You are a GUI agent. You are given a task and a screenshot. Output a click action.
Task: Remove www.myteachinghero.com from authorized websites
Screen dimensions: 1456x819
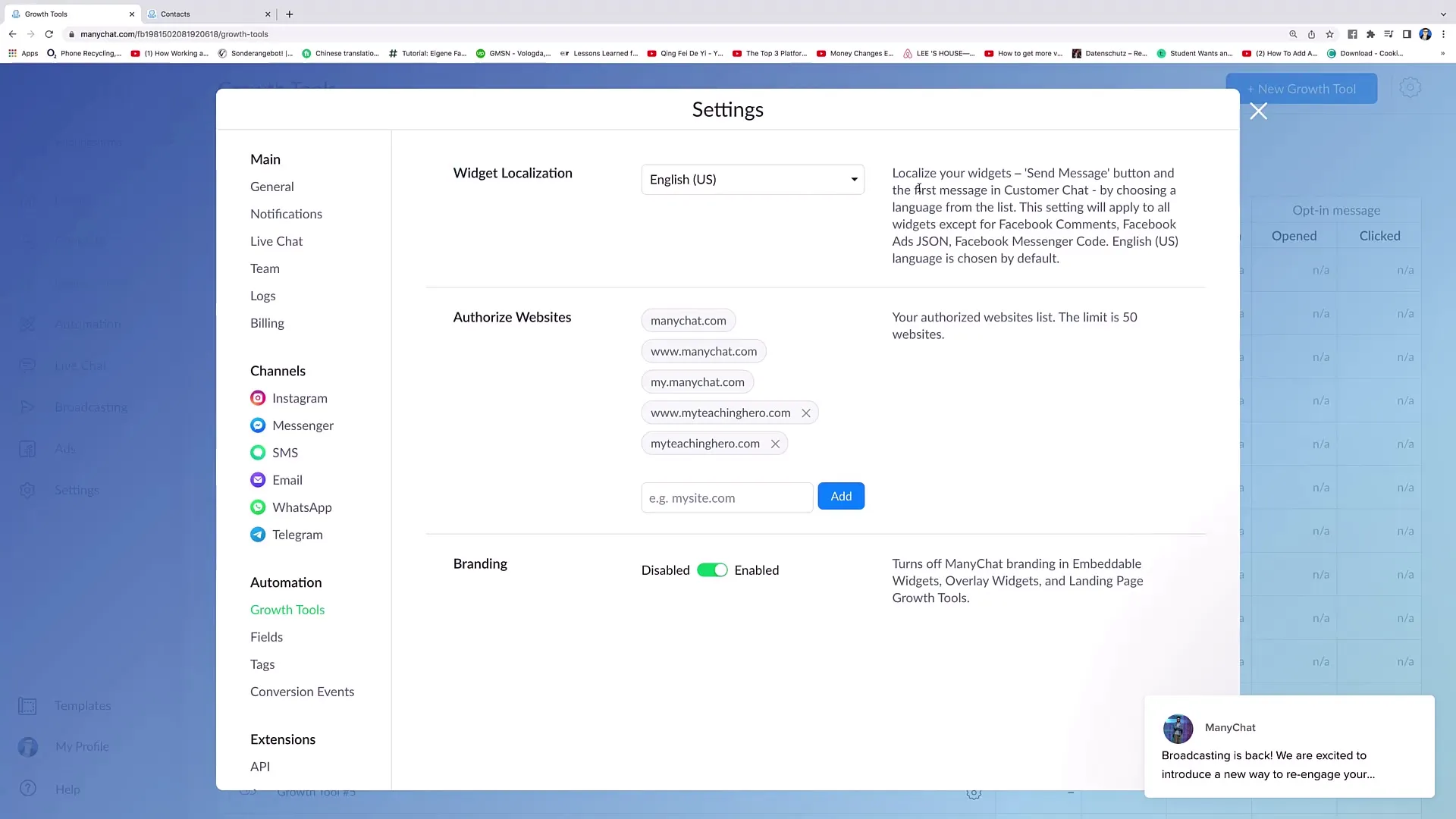pyautogui.click(x=806, y=413)
